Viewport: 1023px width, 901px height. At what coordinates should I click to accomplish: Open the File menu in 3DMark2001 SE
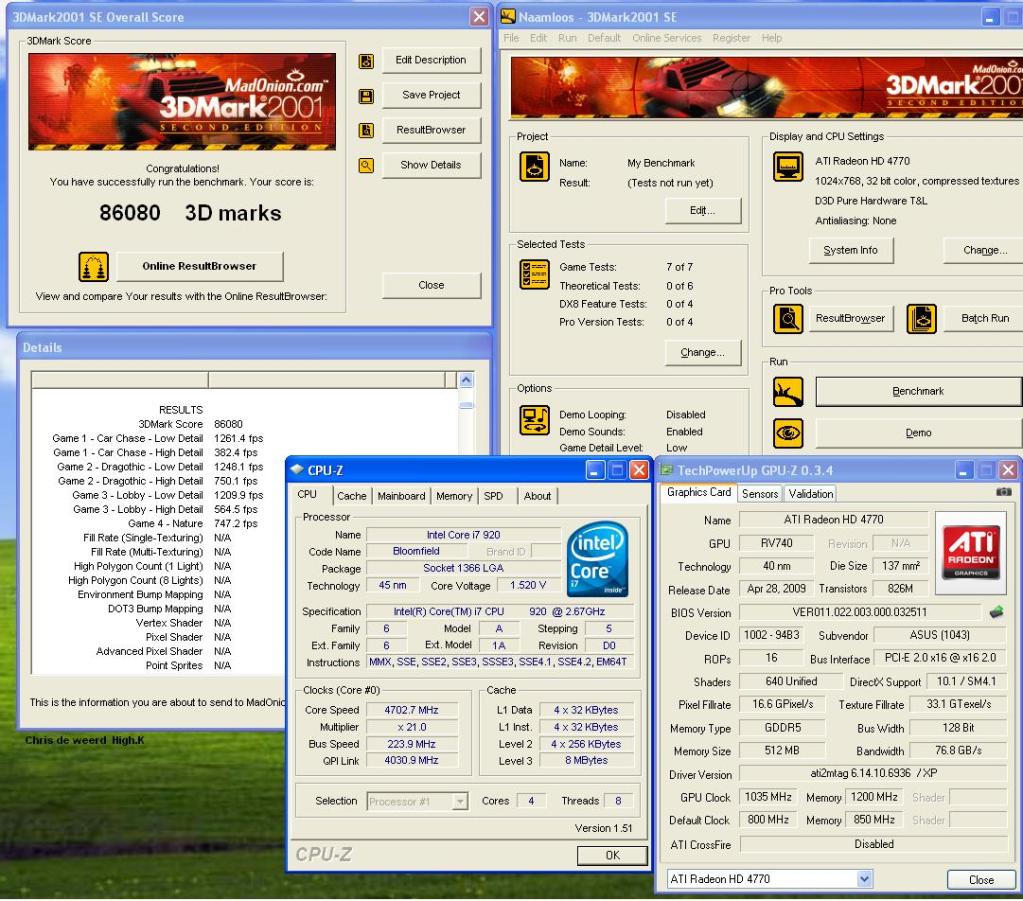click(x=512, y=38)
